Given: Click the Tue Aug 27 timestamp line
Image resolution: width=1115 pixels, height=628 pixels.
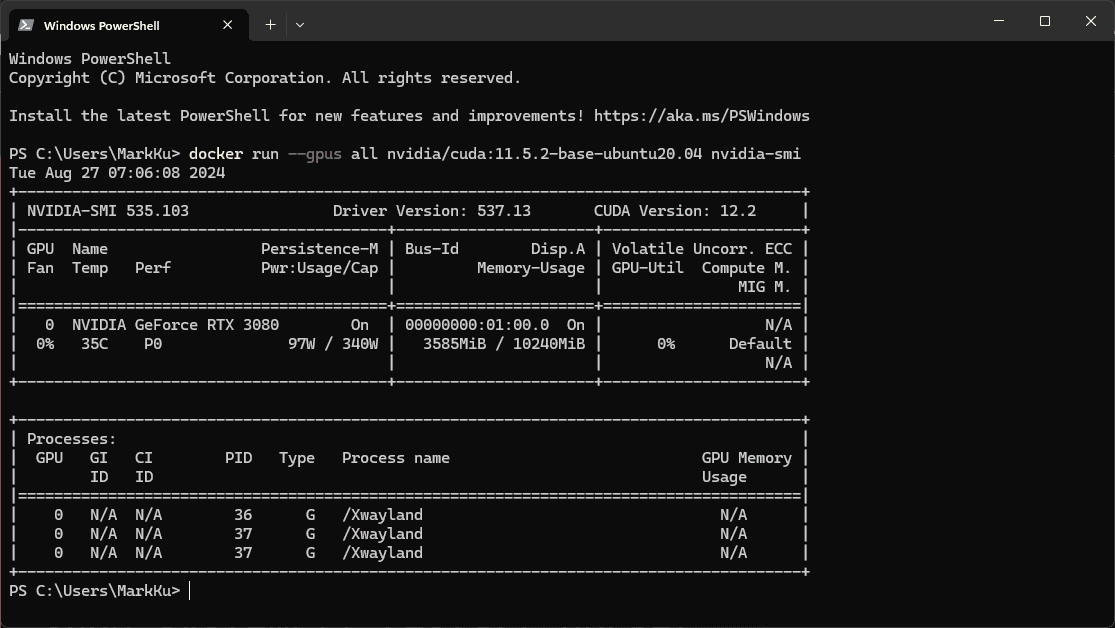Looking at the screenshot, I should (117, 173).
